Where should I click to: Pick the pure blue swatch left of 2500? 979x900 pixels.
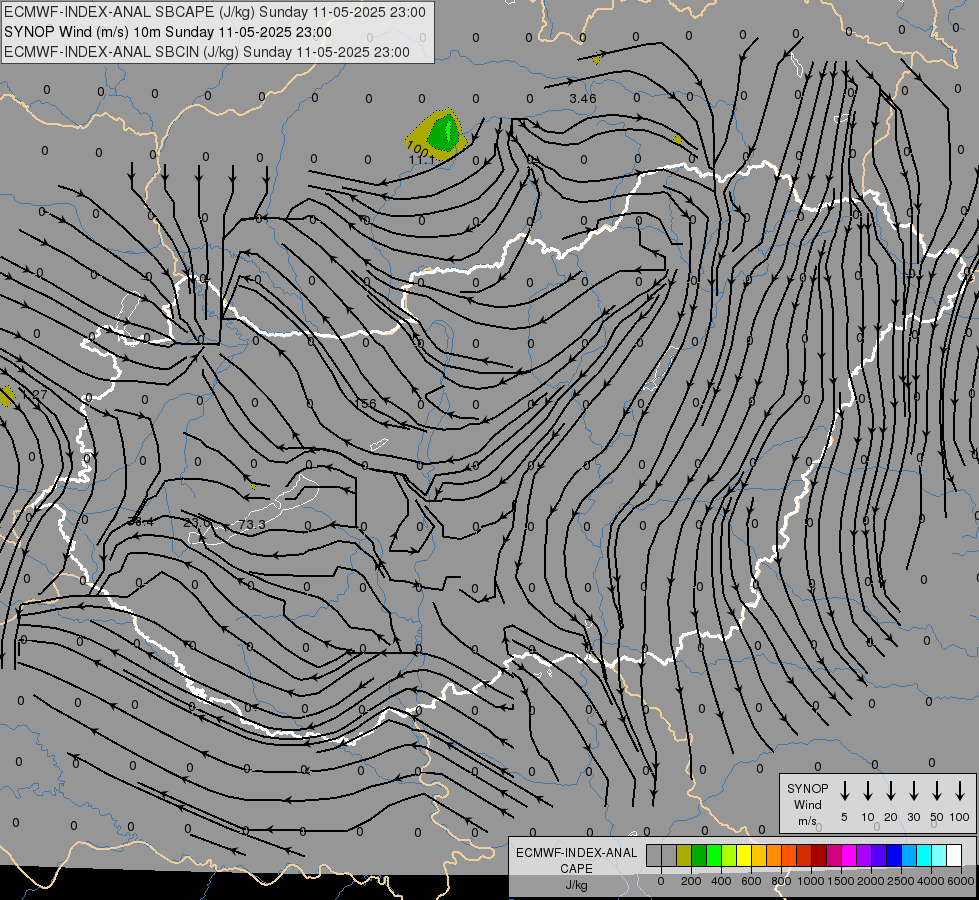point(894,855)
